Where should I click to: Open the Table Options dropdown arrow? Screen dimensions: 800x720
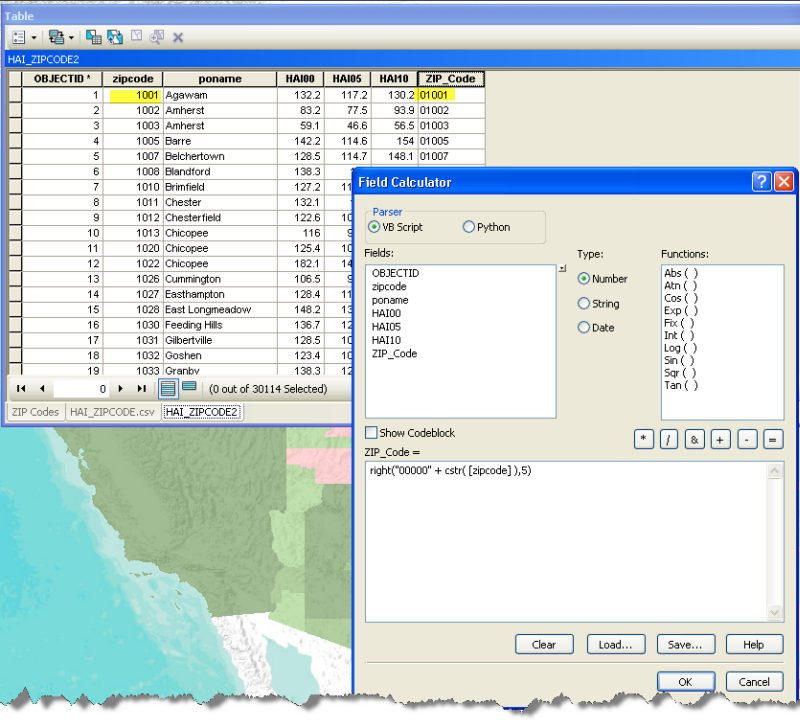34,38
